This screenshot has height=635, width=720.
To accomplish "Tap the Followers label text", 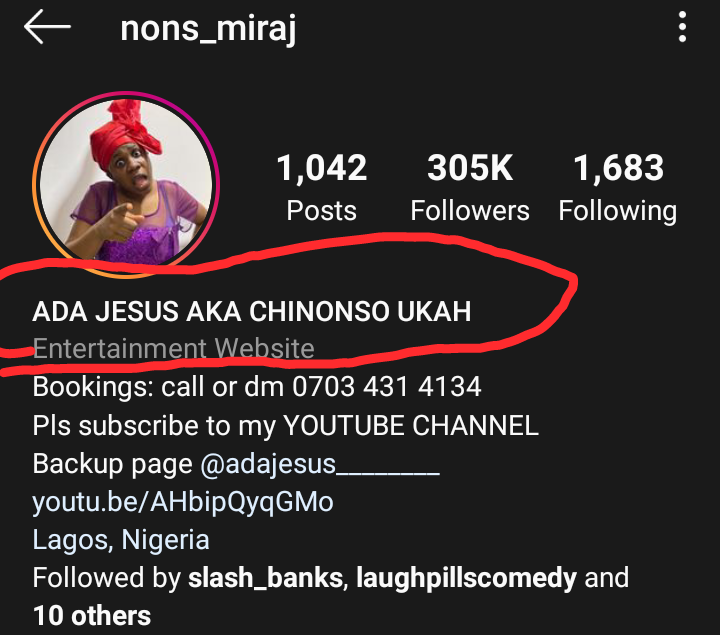I will 470,211.
